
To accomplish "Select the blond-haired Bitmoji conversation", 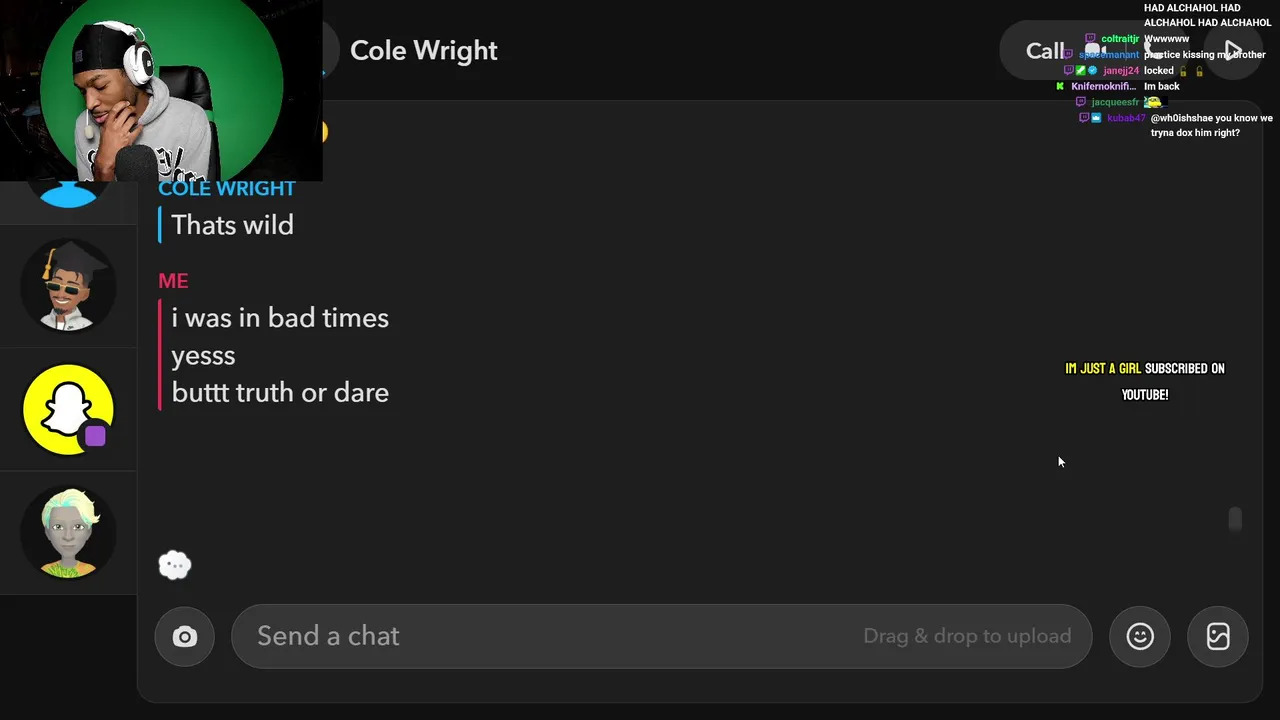I will tap(68, 533).
